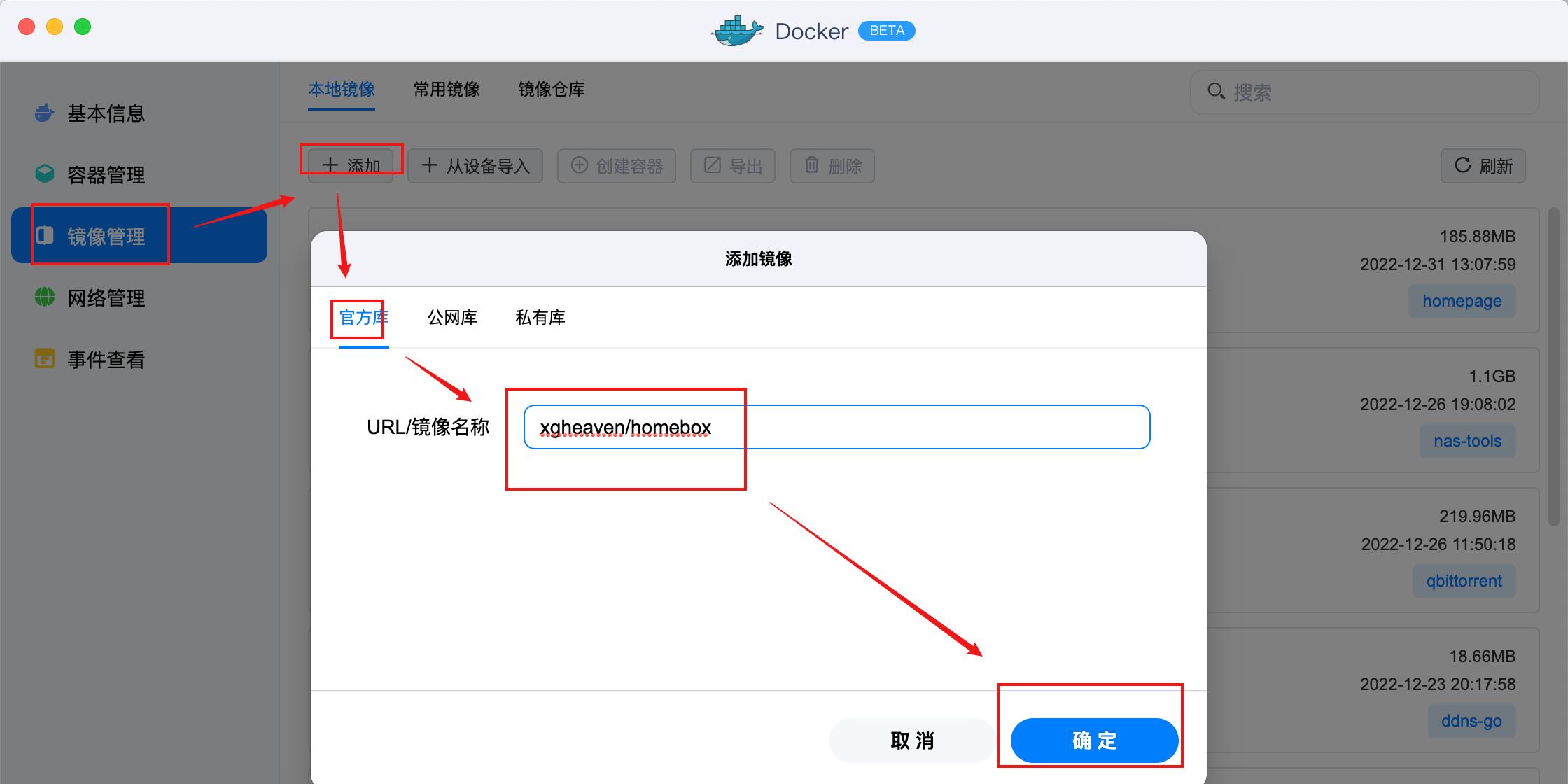The width and height of the screenshot is (1568, 784).
Task: Select 网络管理 in the sidebar
Action: pos(105,298)
